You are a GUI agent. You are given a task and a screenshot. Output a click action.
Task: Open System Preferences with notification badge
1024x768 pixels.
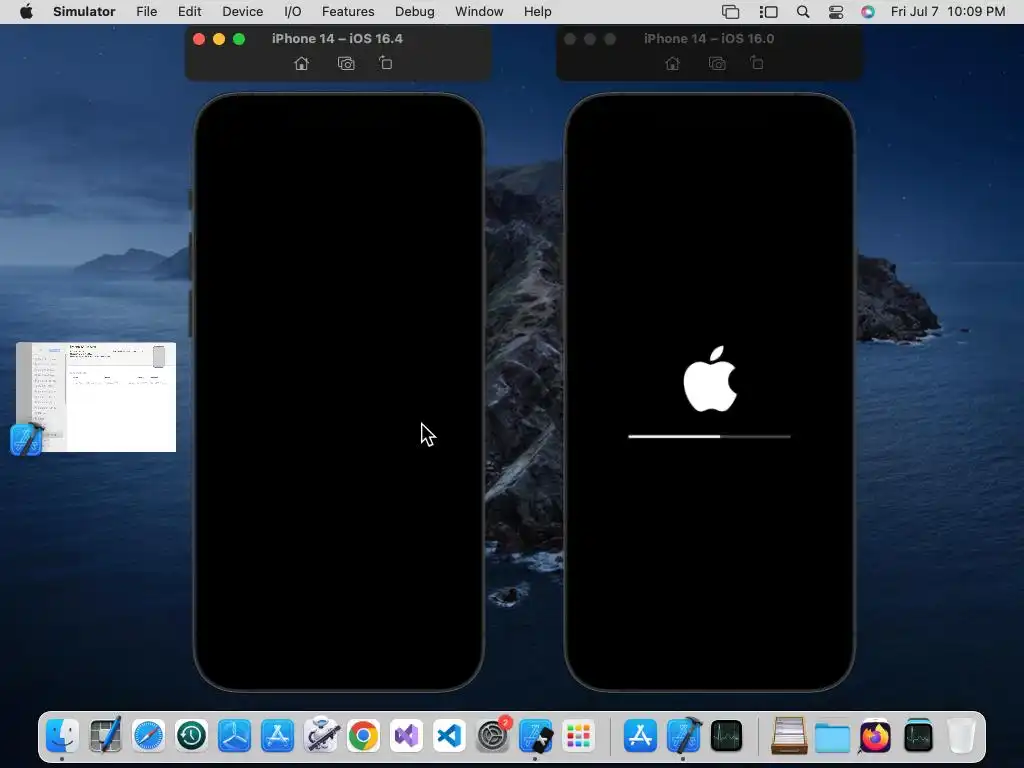492,736
